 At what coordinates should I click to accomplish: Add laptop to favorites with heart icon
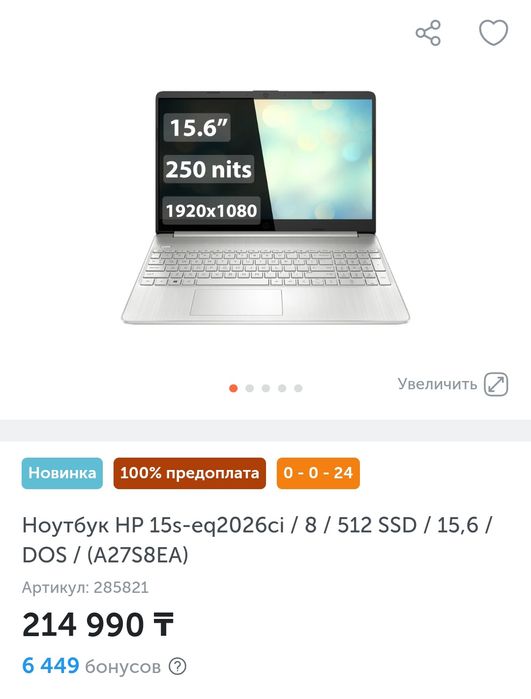493,33
